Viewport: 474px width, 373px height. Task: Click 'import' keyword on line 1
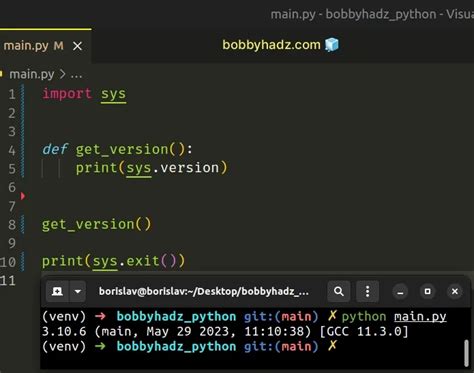click(67, 94)
